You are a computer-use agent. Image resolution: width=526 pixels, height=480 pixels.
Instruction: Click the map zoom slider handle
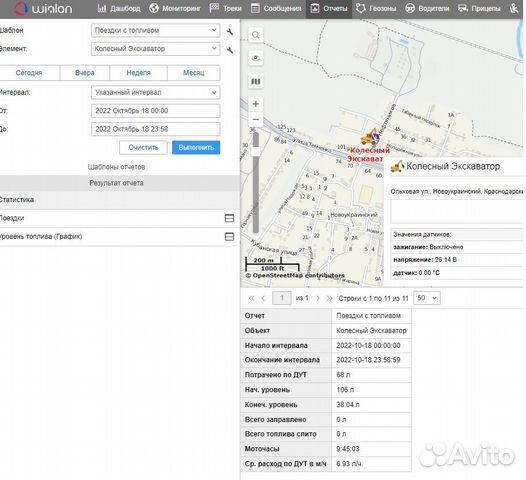click(x=256, y=151)
